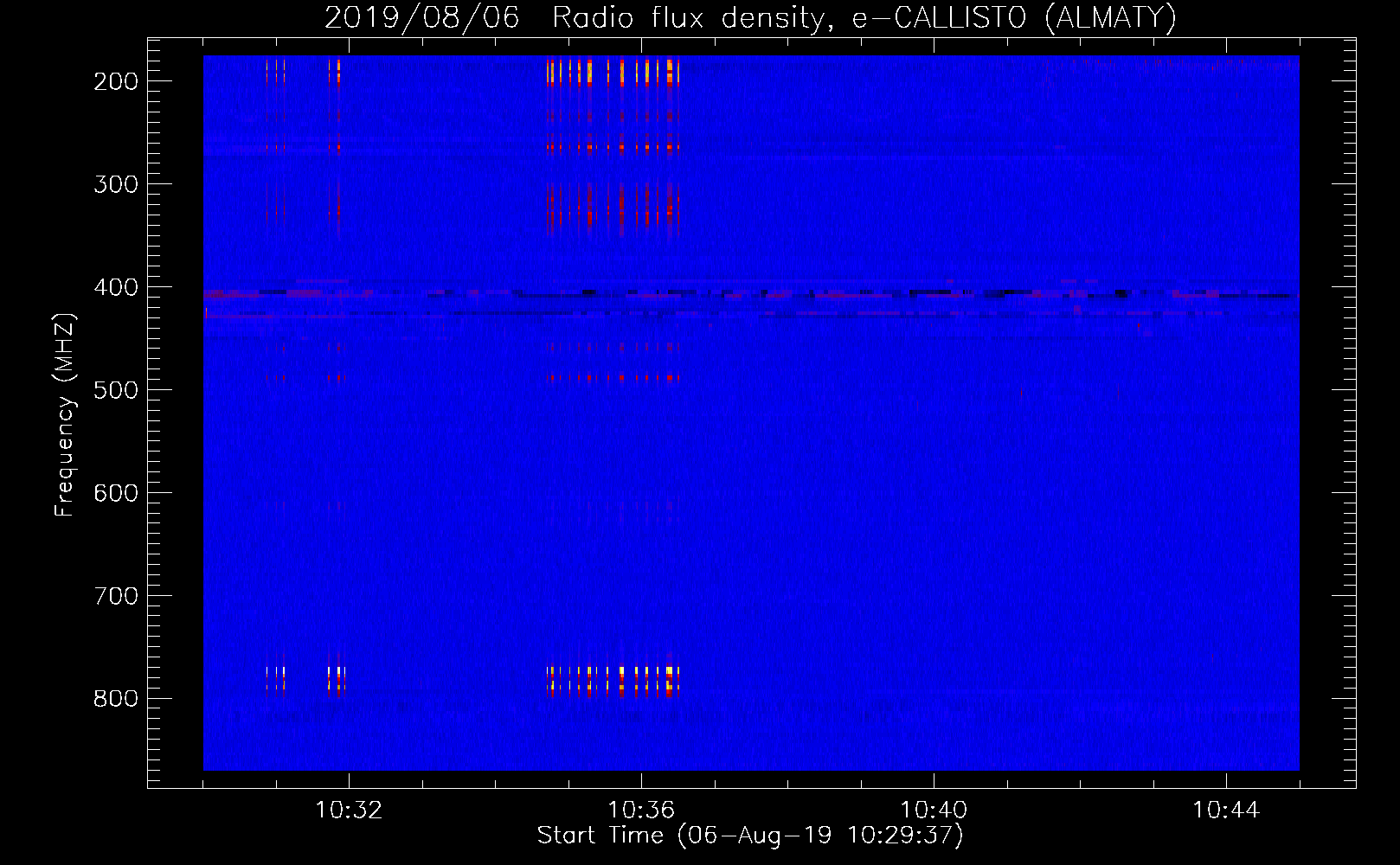1400x865 pixels.
Task: Click the "600" frequency tick label
Action: [x=116, y=493]
